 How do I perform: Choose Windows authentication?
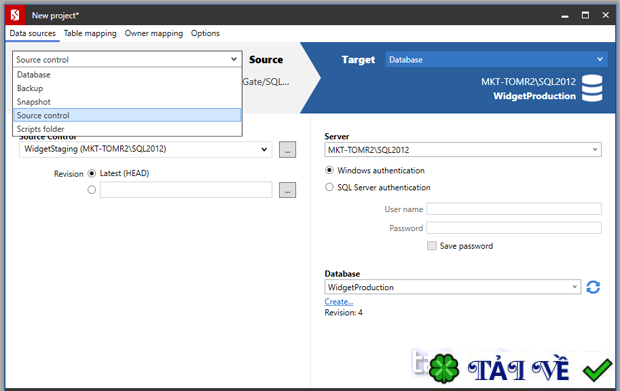[329, 170]
